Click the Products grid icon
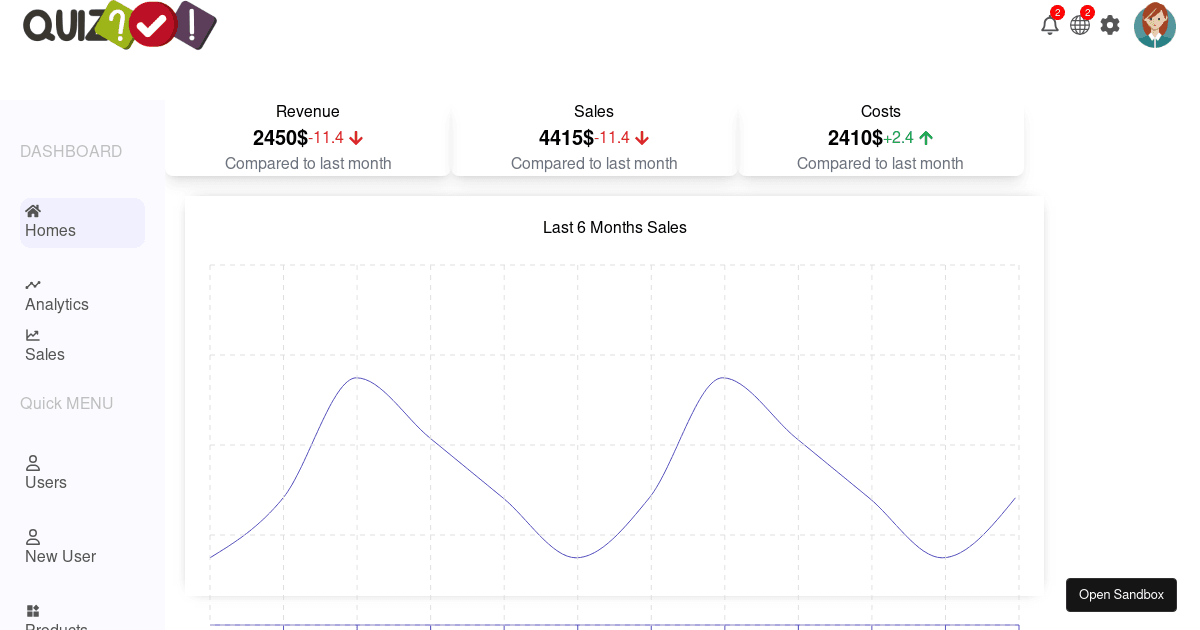 click(33, 611)
